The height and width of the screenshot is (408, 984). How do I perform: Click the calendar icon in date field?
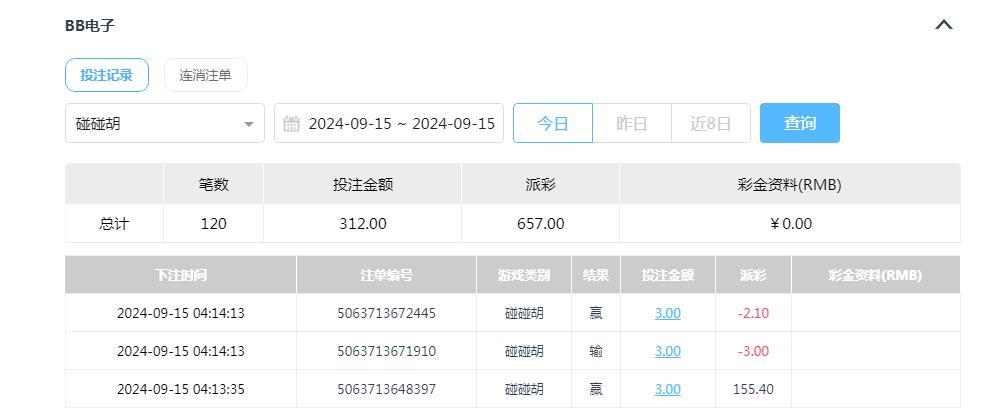pyautogui.click(x=292, y=124)
